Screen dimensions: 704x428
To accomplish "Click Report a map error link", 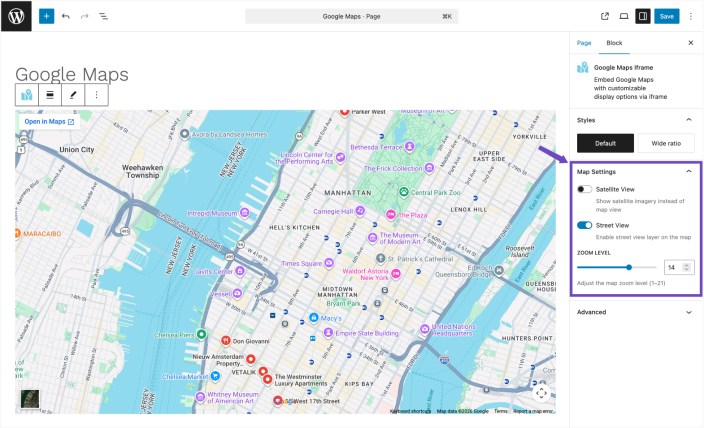I will (533, 411).
